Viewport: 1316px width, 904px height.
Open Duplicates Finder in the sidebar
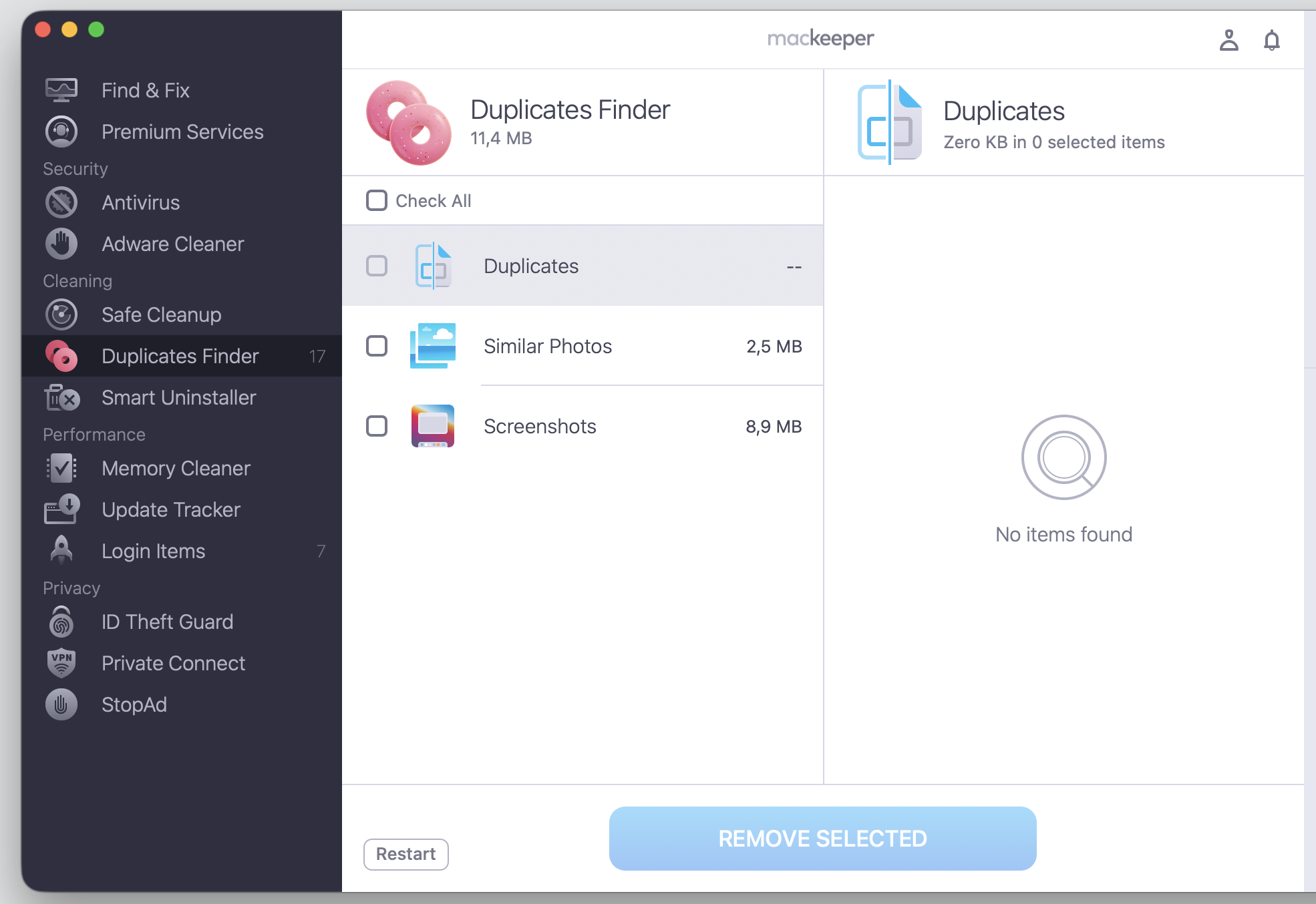pyautogui.click(x=180, y=356)
